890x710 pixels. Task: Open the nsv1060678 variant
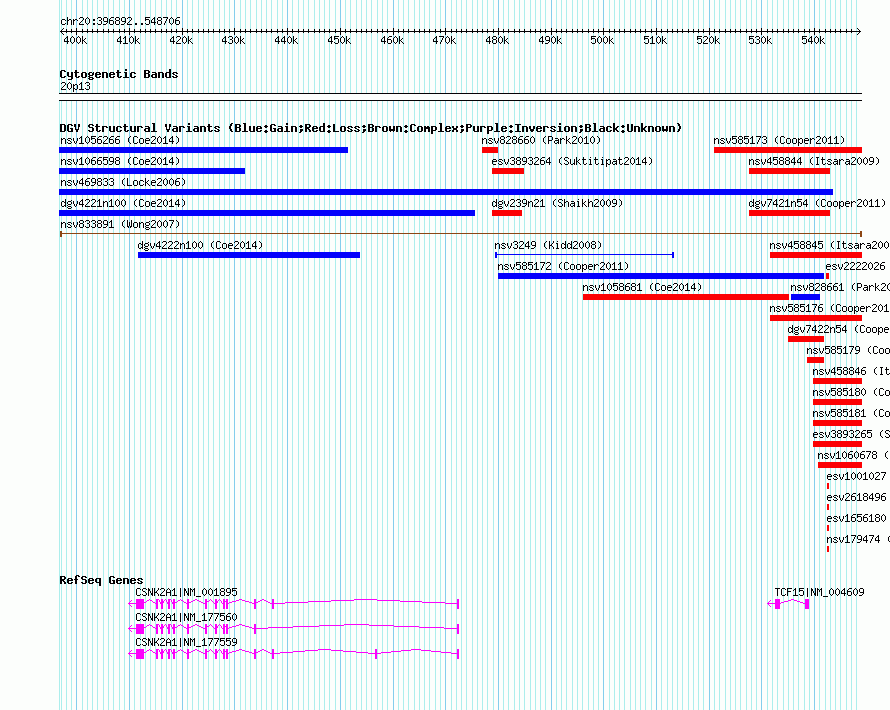pos(840,465)
